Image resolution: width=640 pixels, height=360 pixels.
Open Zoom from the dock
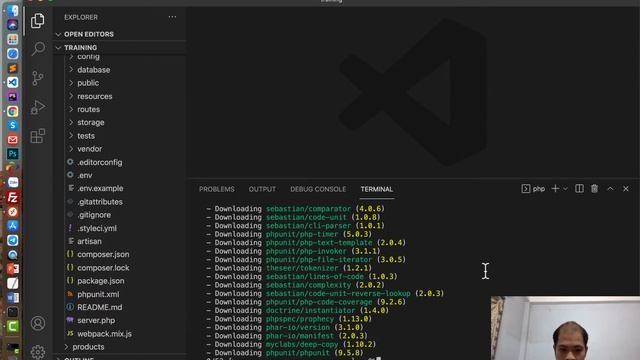13,183
